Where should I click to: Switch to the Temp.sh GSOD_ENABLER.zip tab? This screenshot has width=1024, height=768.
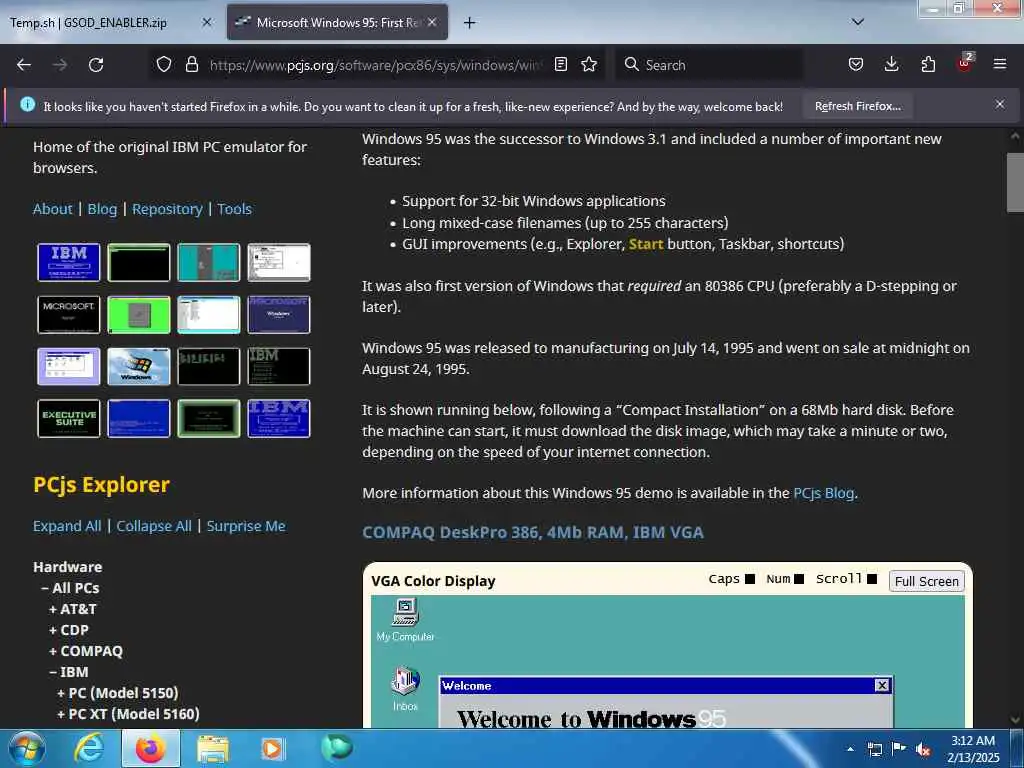[88, 23]
